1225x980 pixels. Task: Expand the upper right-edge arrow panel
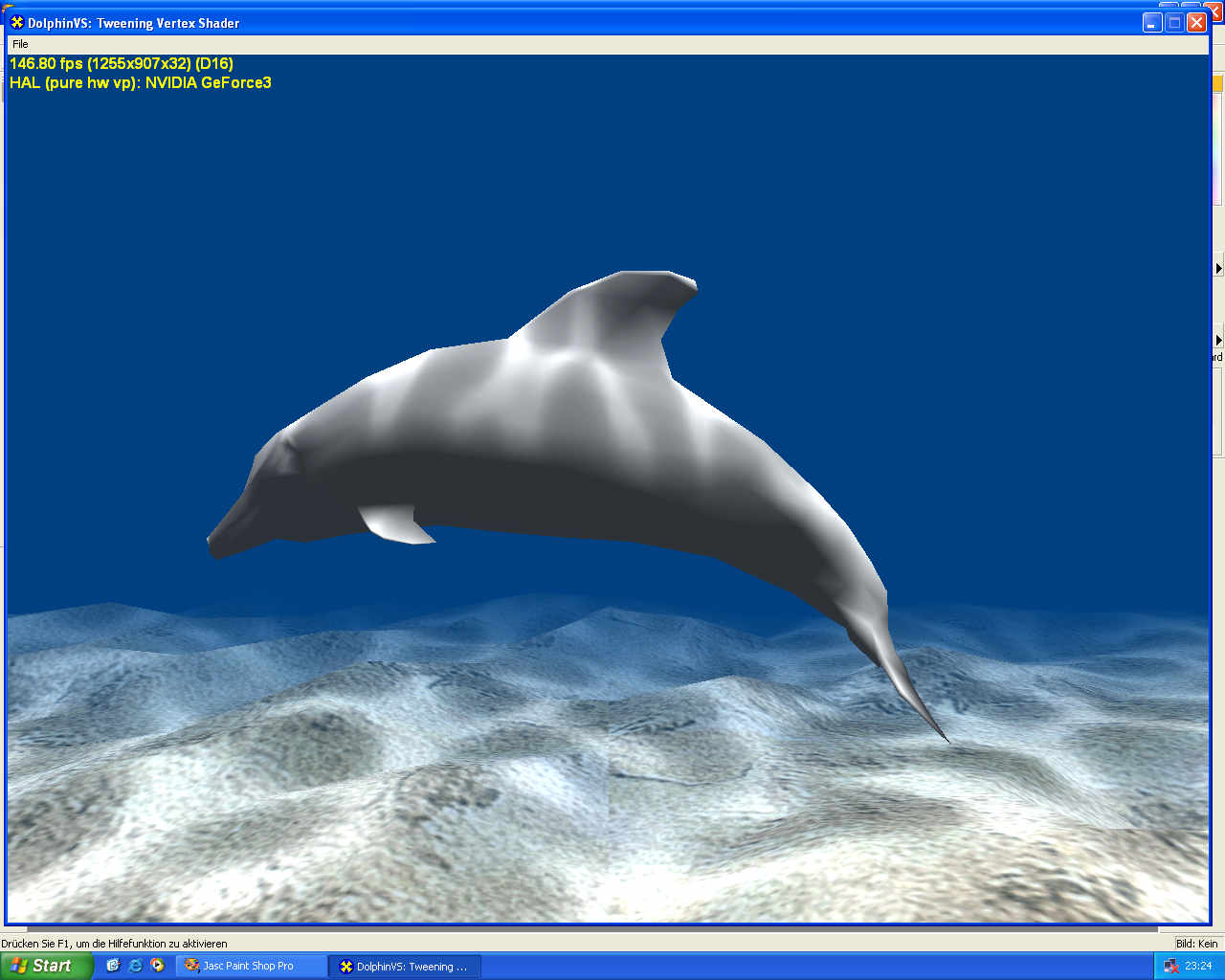click(x=1218, y=268)
